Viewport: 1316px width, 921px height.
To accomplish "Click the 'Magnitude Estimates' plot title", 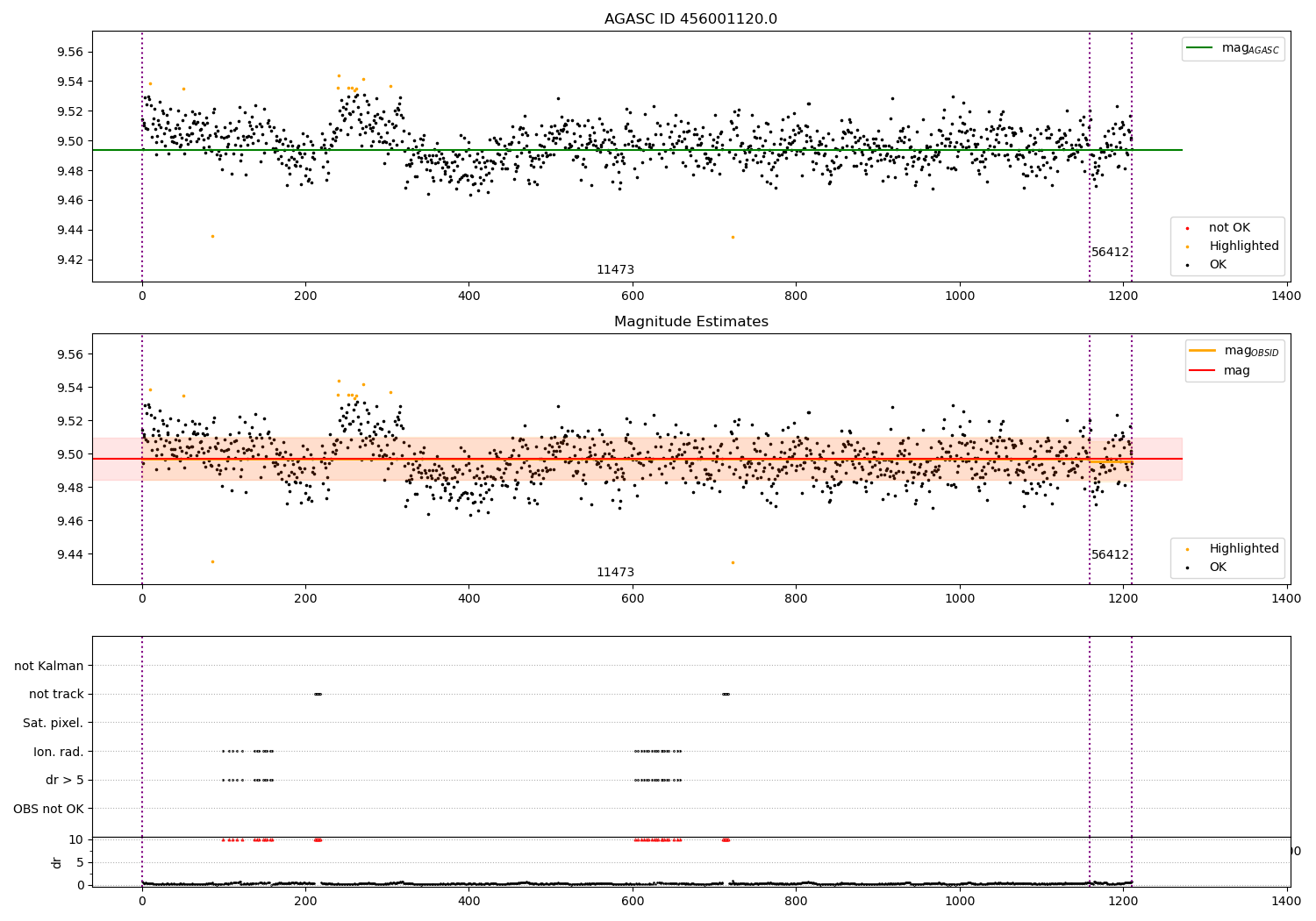I will click(x=690, y=322).
